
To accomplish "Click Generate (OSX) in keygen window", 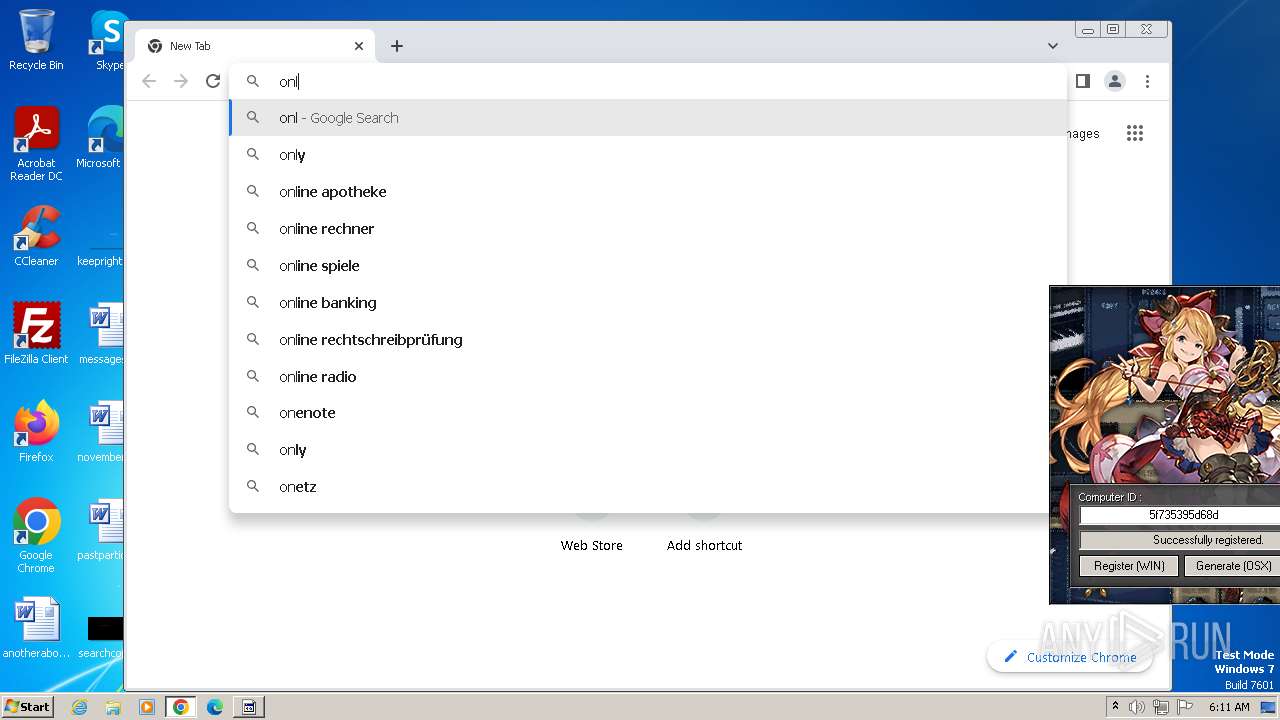I will tap(1232, 565).
